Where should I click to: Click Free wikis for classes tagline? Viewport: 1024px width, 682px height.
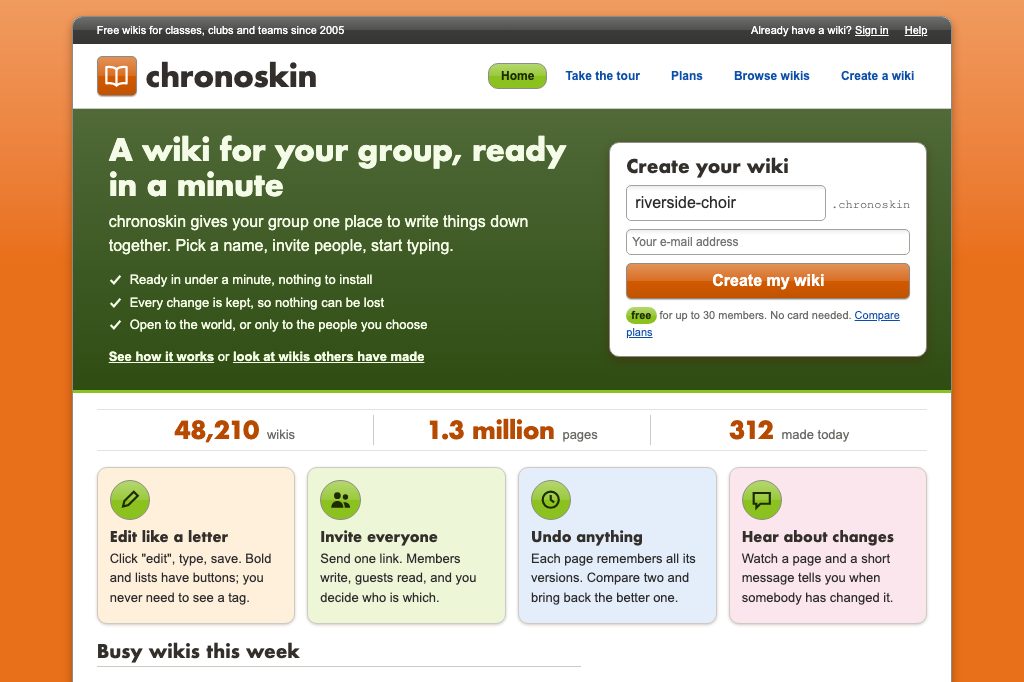(x=220, y=30)
